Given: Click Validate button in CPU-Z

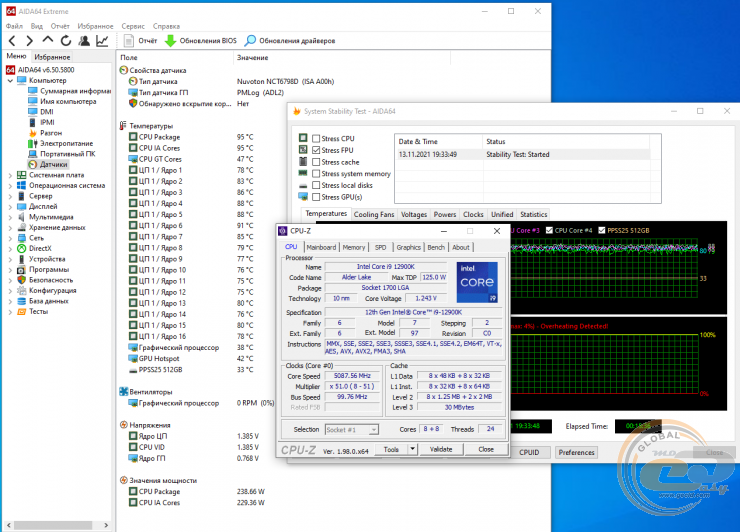Looking at the screenshot, I should (x=441, y=449).
